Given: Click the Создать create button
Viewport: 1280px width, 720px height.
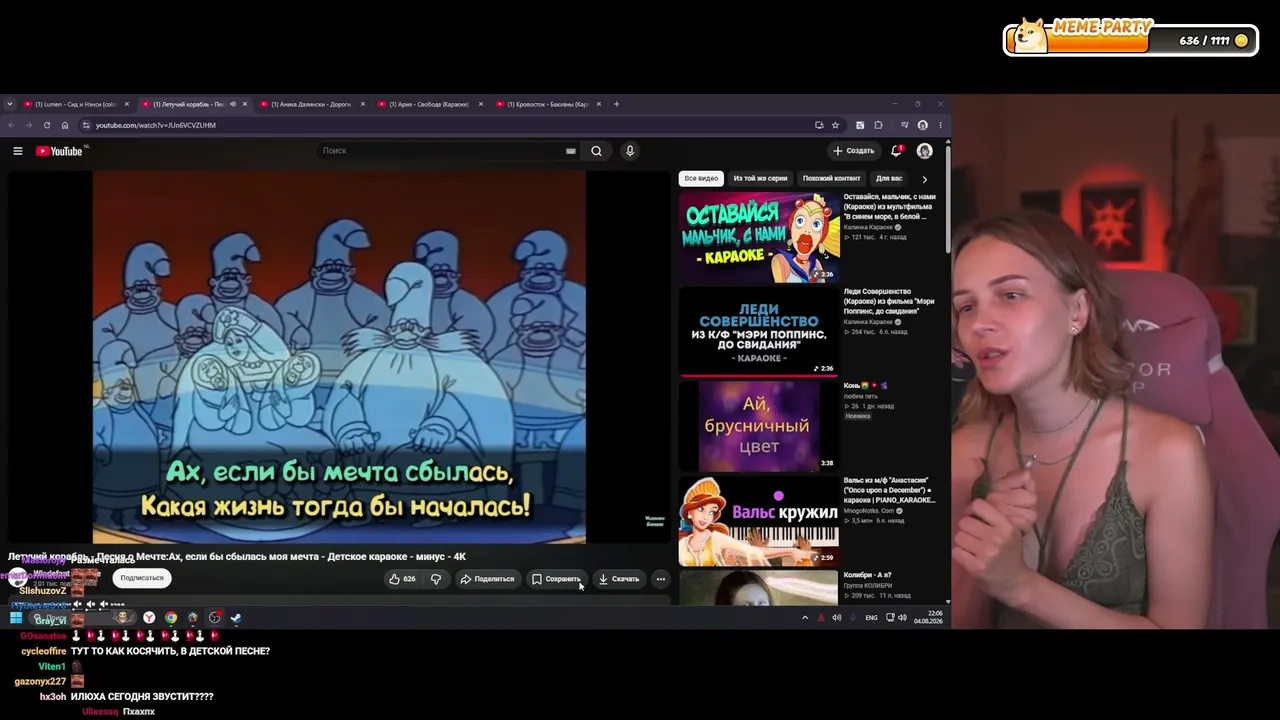Looking at the screenshot, I should [x=853, y=151].
